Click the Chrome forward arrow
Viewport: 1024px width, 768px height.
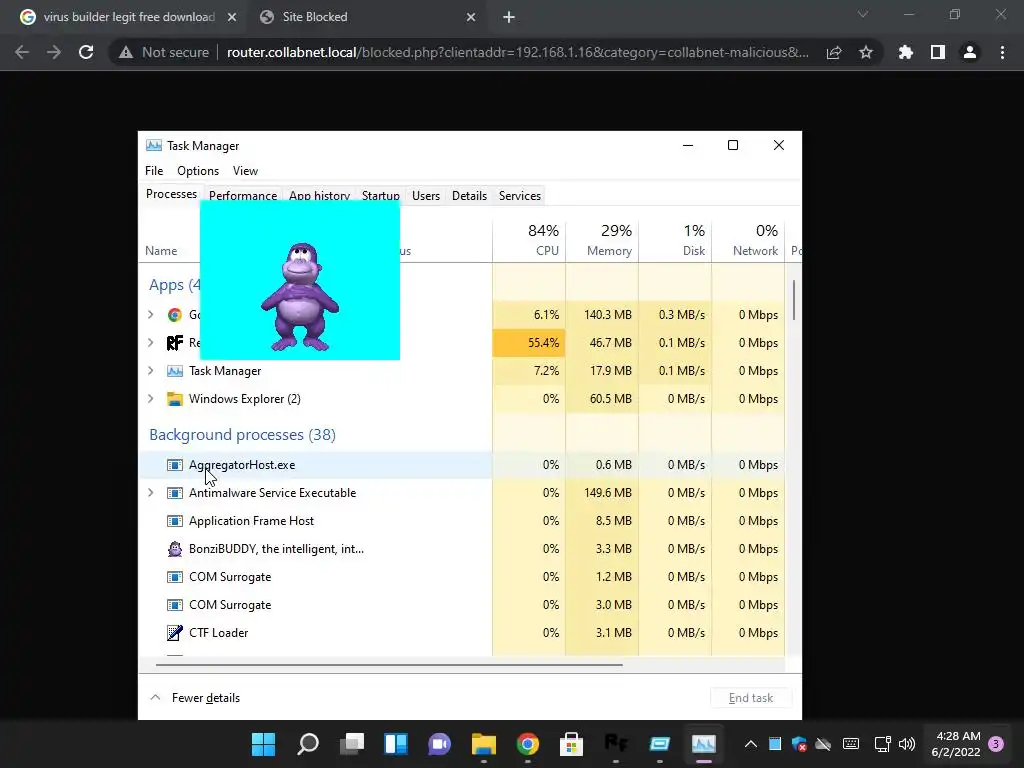click(x=54, y=52)
